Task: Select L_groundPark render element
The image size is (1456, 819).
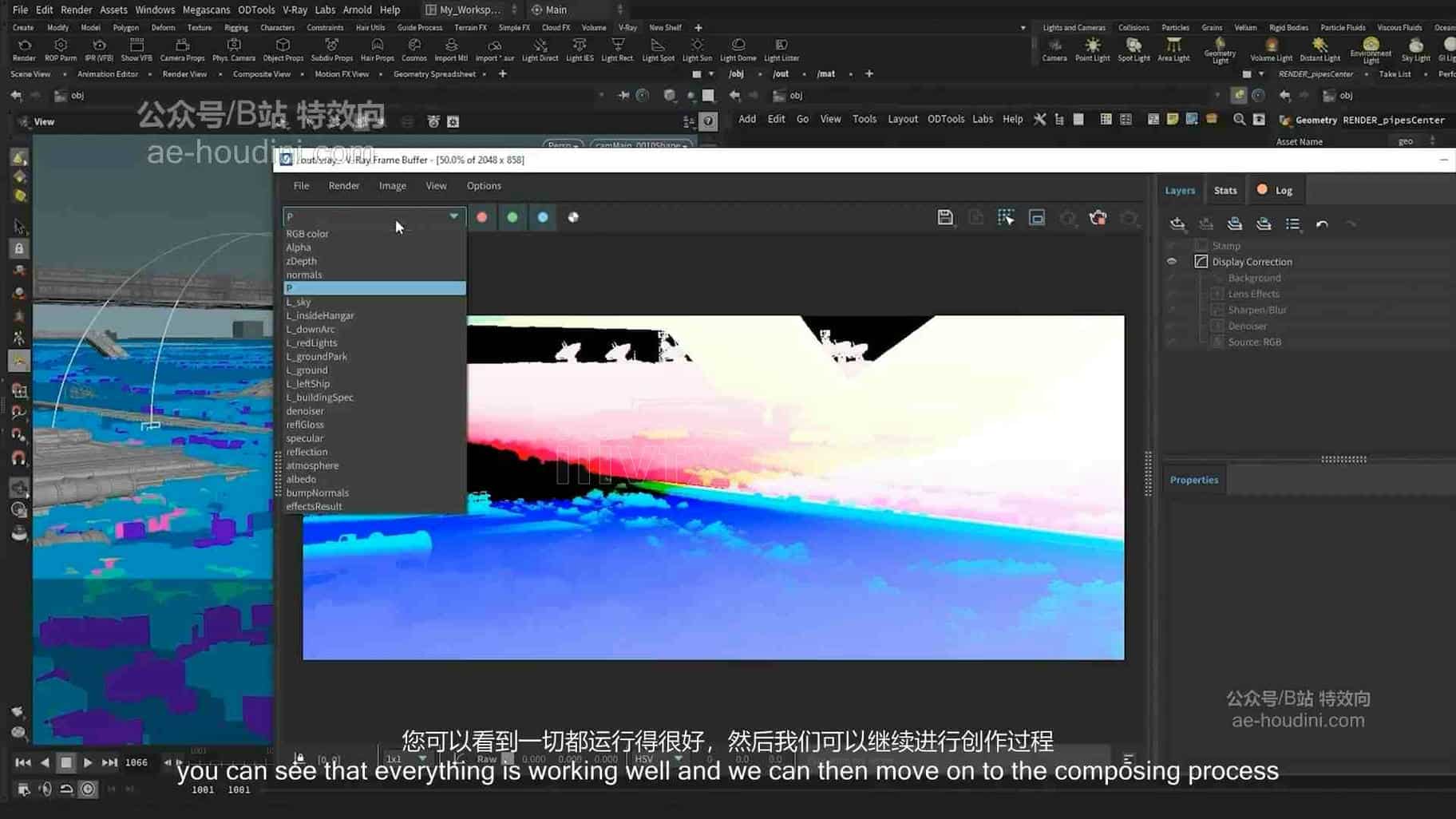Action: [374, 357]
